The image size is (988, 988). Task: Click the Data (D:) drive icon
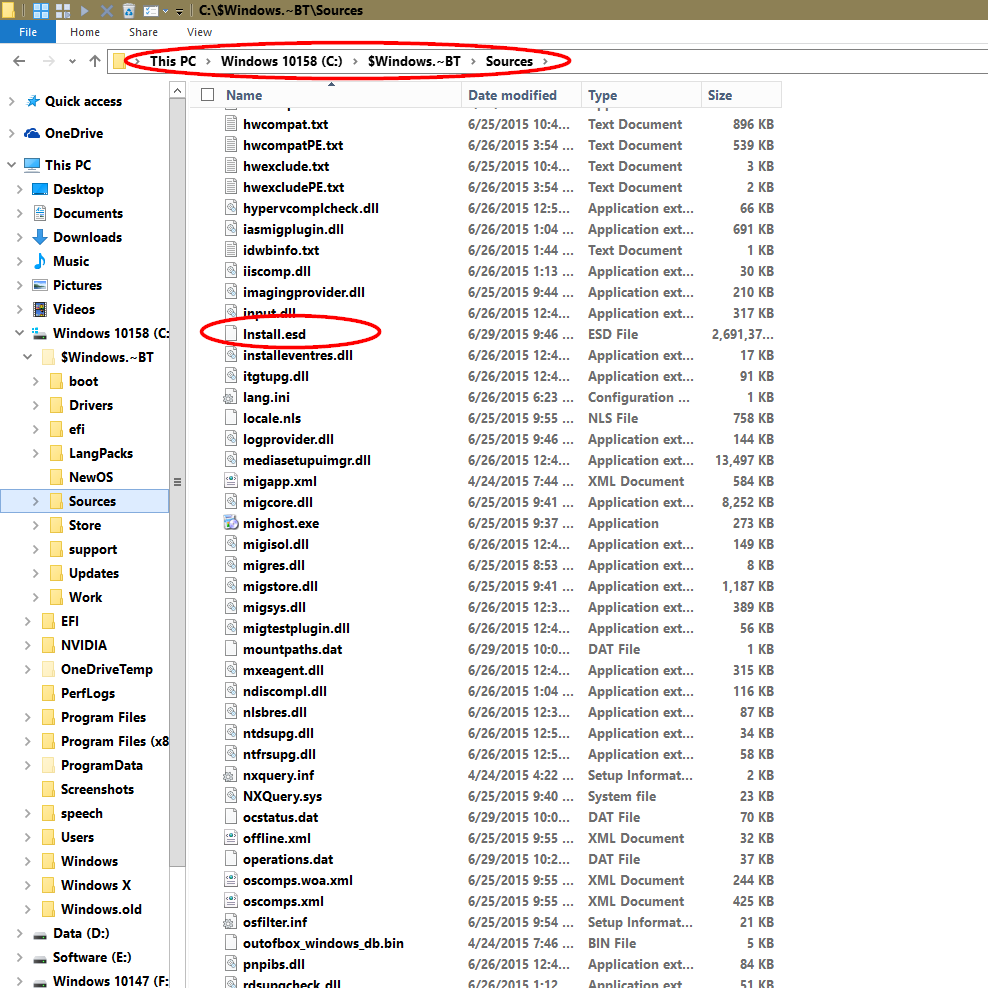[x=40, y=934]
